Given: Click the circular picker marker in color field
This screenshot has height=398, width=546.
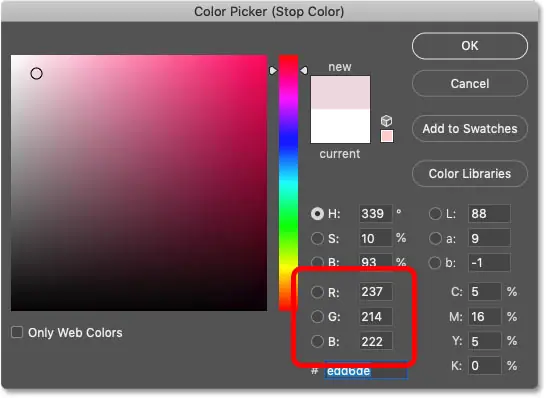Looking at the screenshot, I should coord(37,73).
